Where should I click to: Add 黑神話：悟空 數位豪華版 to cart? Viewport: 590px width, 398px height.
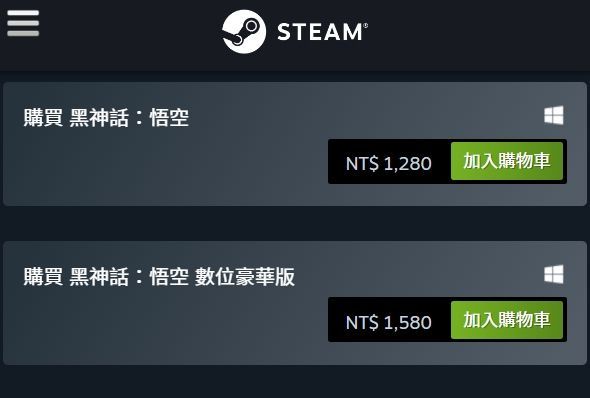[x=507, y=320]
